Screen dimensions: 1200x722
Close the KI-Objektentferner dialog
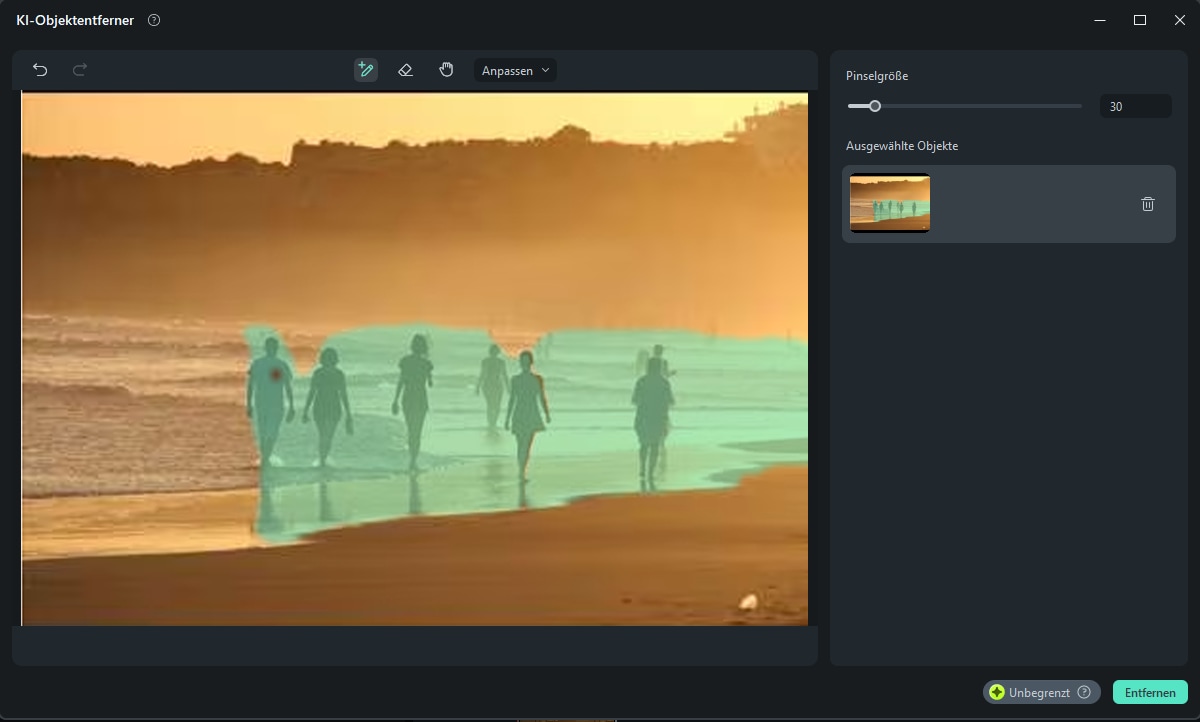[x=1179, y=20]
